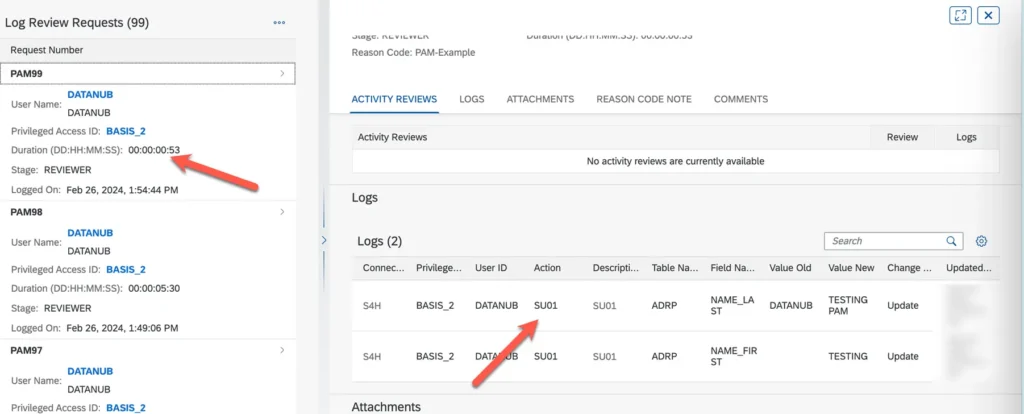The image size is (1024, 414).
Task: Select the NAME_LAST log row
Action: point(650,305)
